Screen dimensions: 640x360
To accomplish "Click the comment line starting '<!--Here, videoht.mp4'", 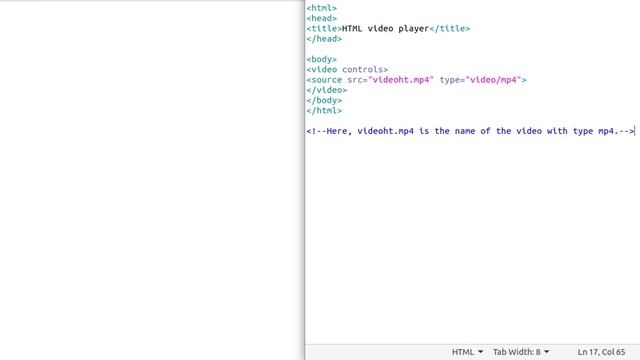I will click(471, 131).
